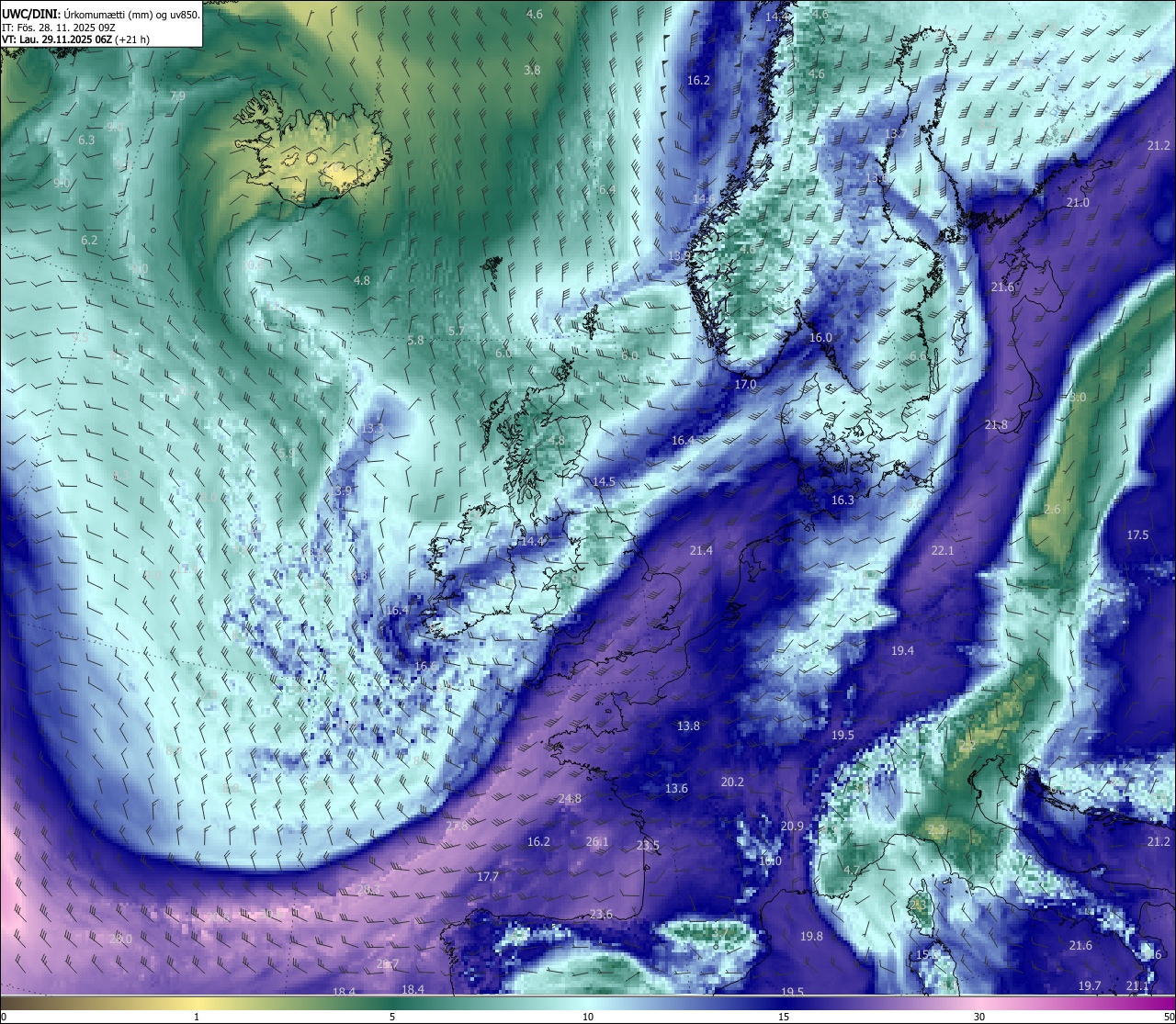Viewport: 1176px width, 1024px height.
Task: Click the 16.0 value near Skagerrak
Action: (x=820, y=338)
